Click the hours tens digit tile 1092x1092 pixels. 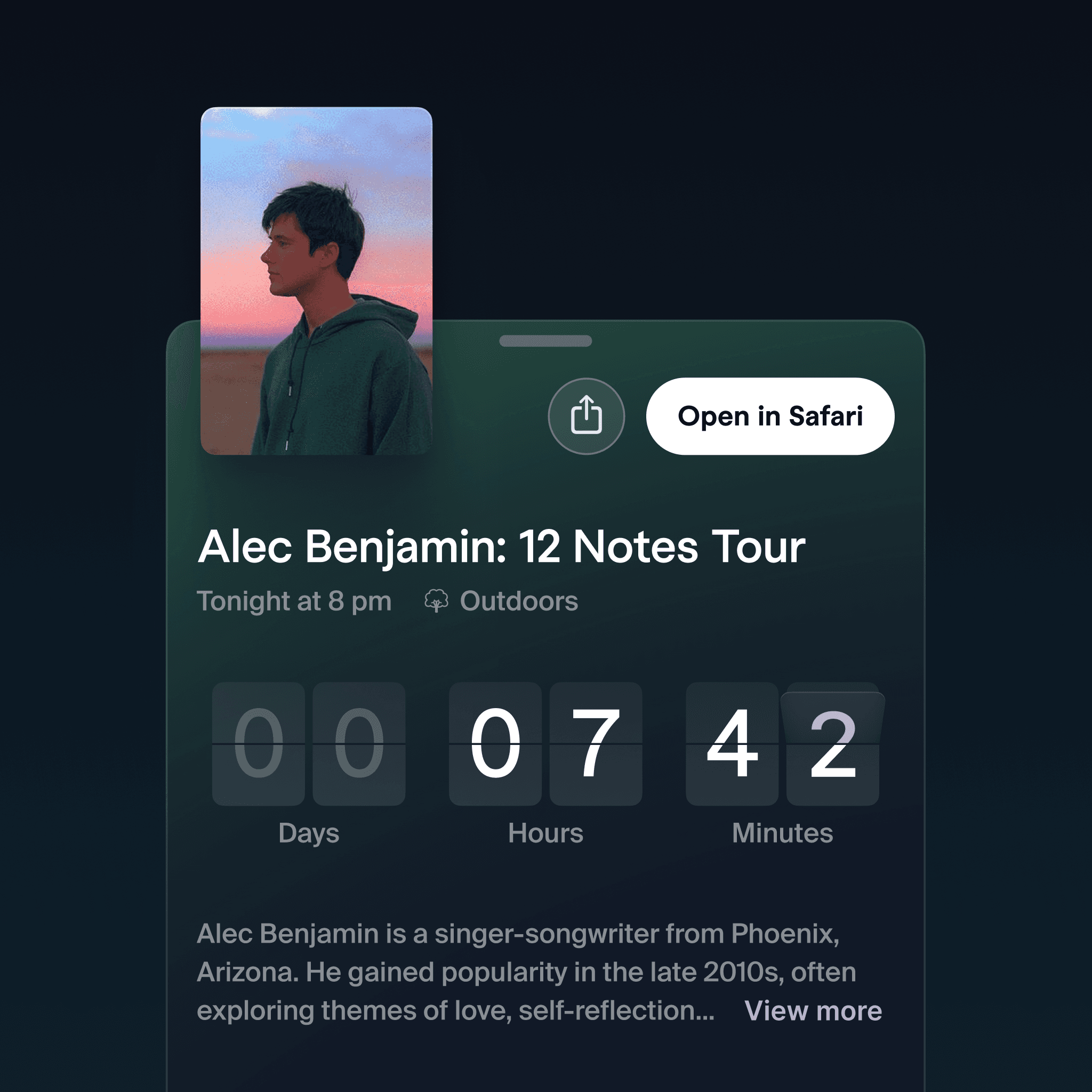pyautogui.click(x=495, y=744)
